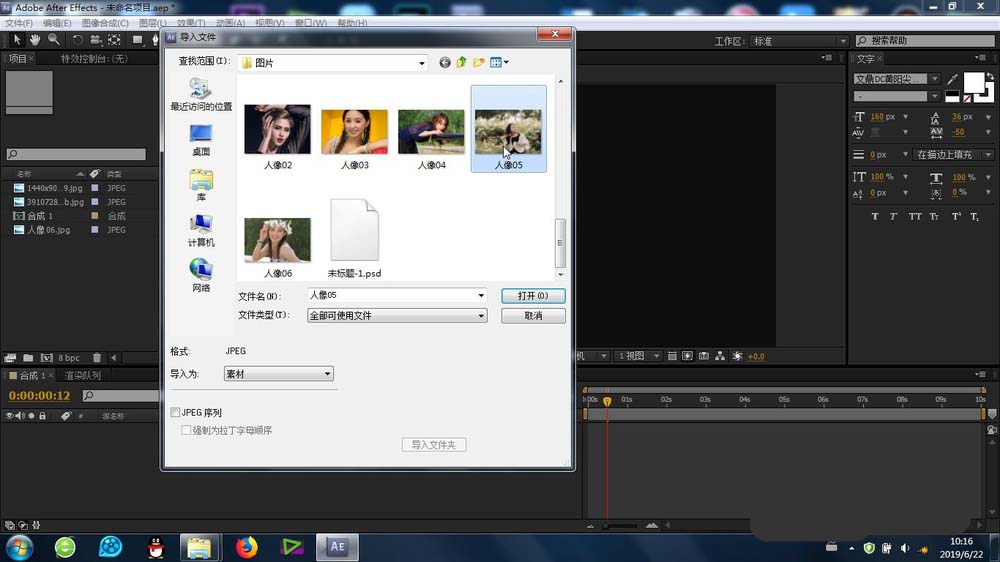Viewport: 1000px width, 562px height.
Task: Open the 在描边上填充 dropdown
Action: point(953,154)
